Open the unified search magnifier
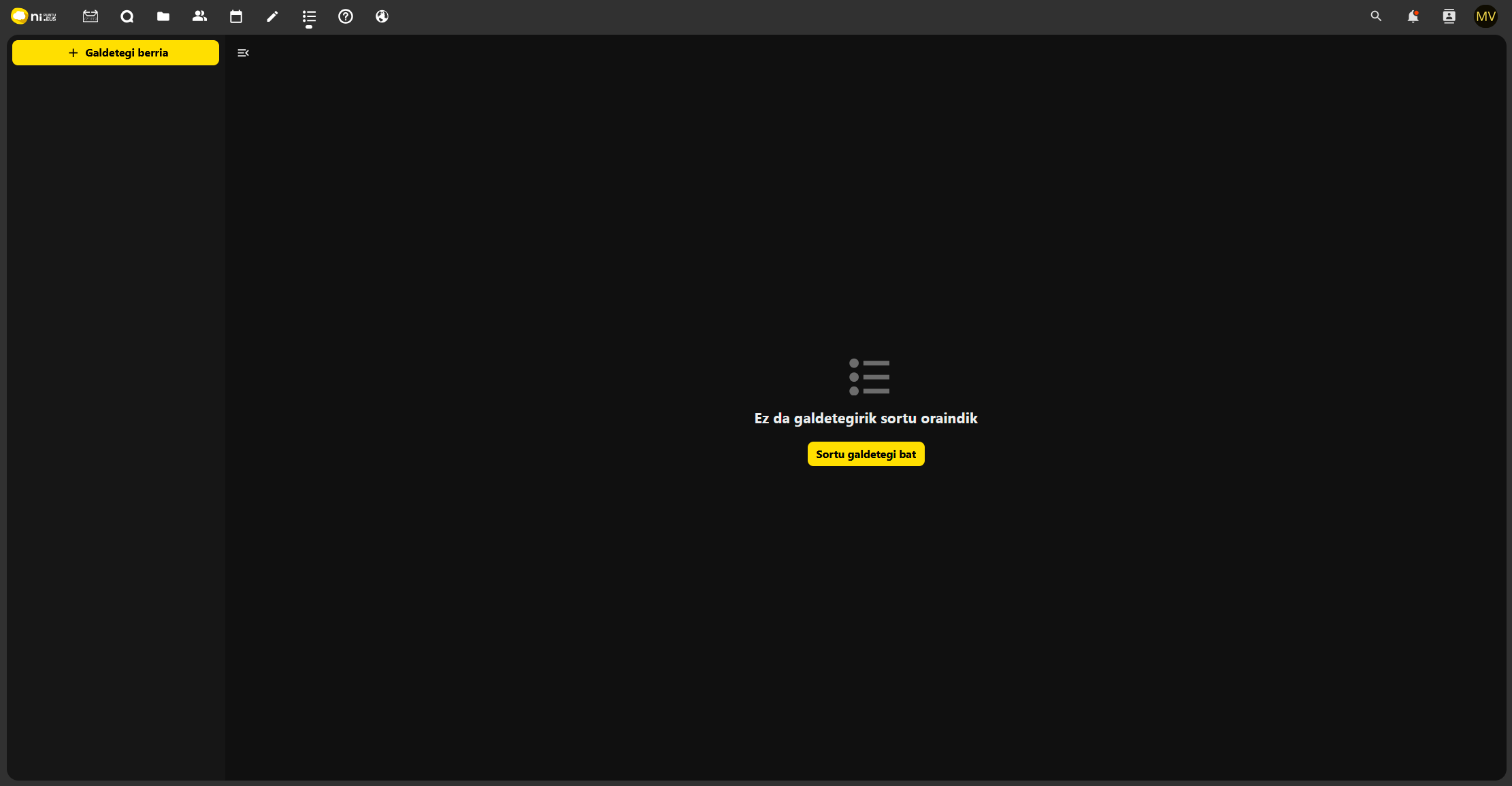Screen dimensions: 1512x786 pyautogui.click(x=1376, y=16)
